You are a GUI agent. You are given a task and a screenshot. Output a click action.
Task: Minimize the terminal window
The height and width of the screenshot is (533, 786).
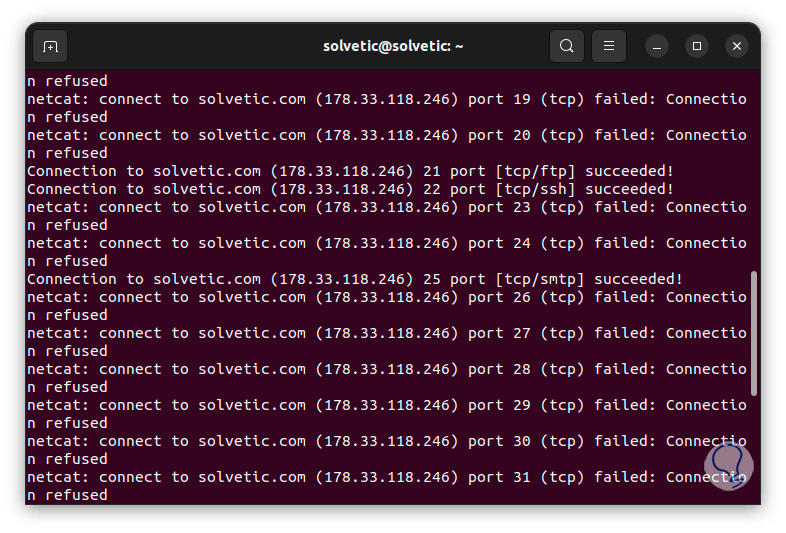click(657, 46)
